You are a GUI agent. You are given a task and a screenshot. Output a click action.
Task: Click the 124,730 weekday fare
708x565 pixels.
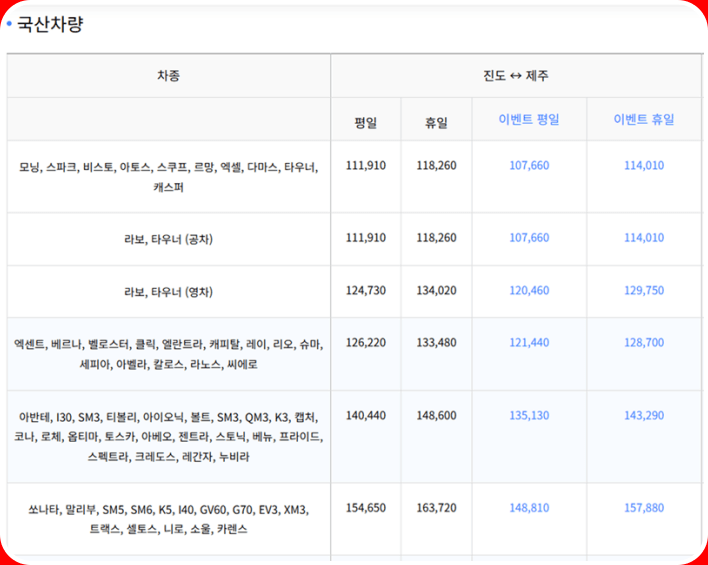click(x=366, y=290)
